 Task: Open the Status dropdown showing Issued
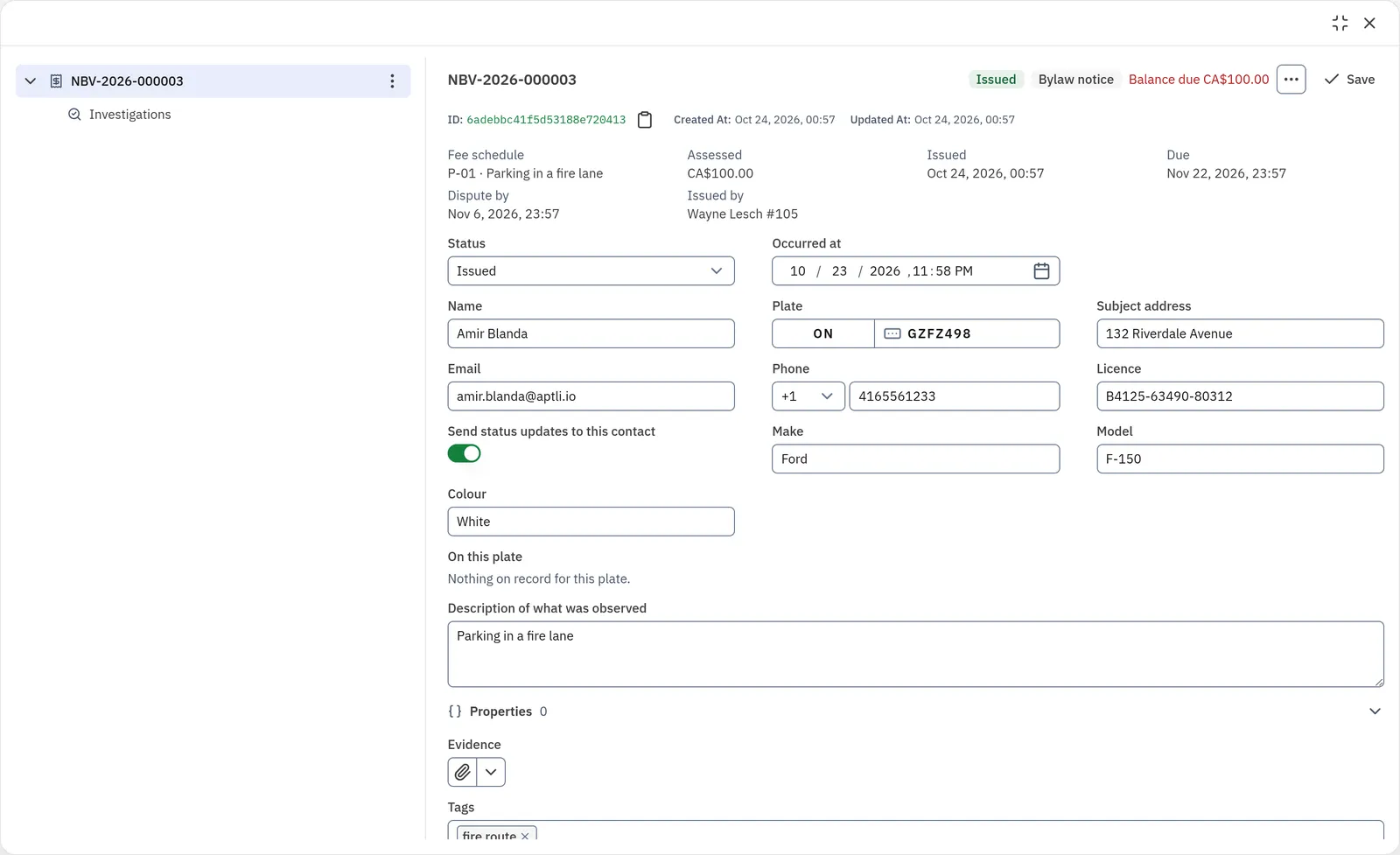[x=591, y=271]
